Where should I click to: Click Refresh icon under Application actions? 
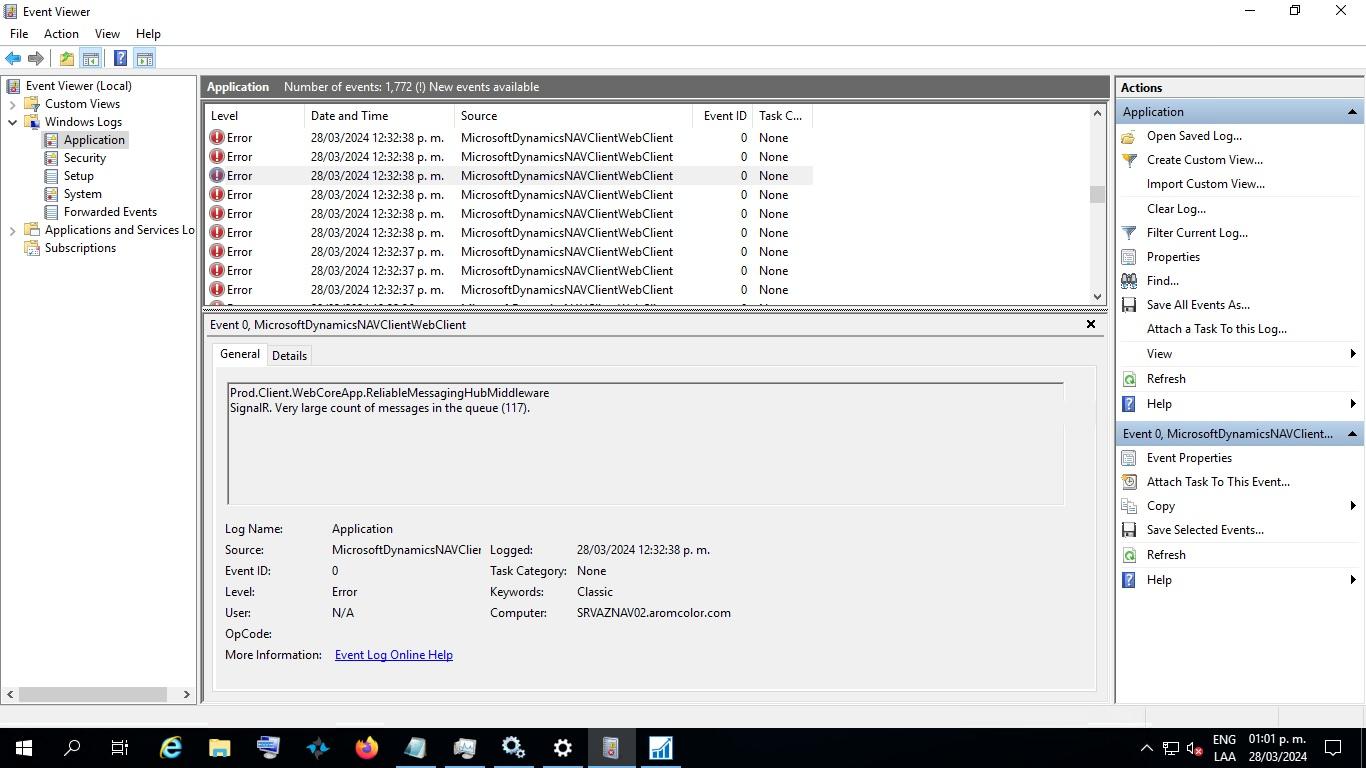[x=1129, y=379]
